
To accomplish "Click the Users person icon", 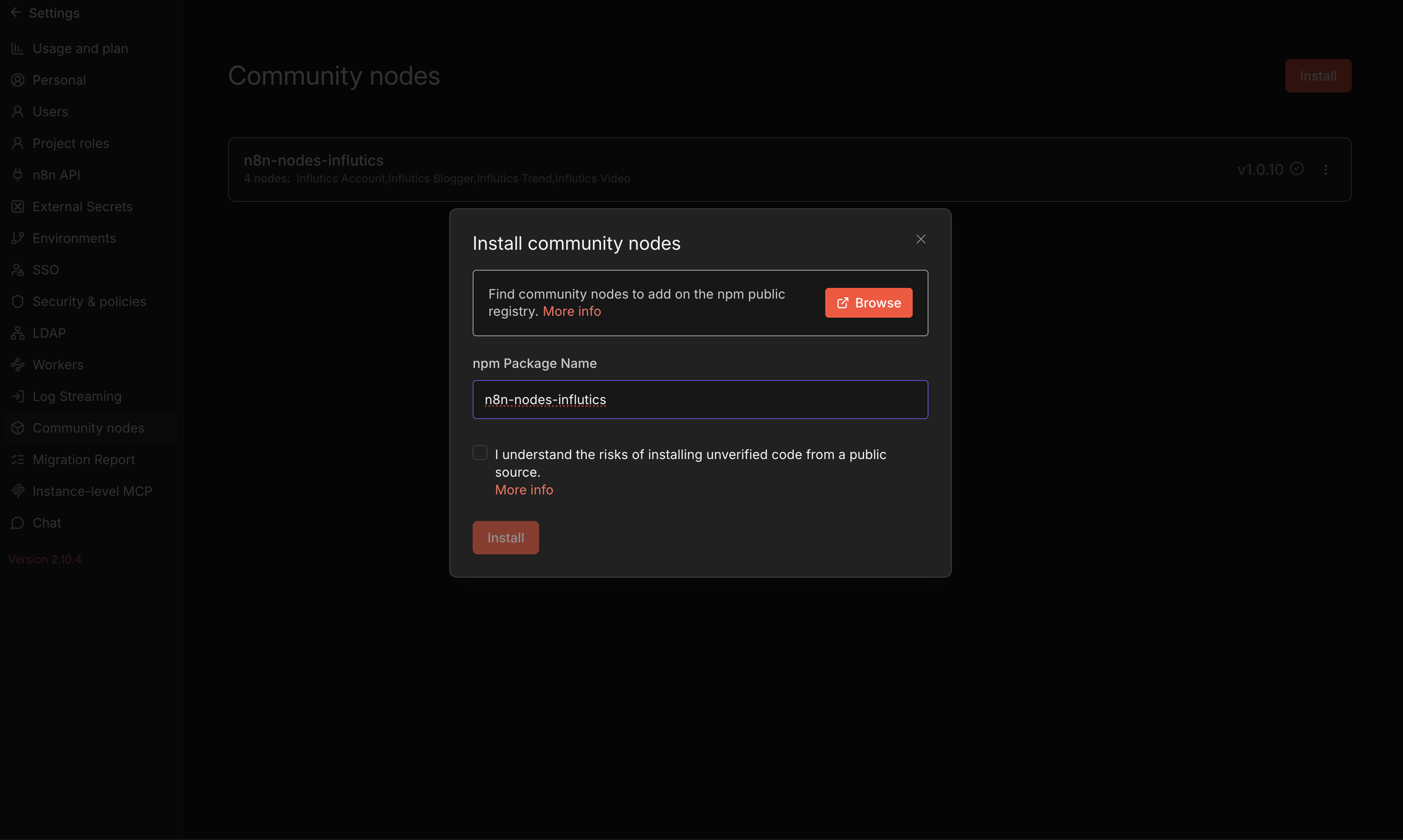I will 18,112.
